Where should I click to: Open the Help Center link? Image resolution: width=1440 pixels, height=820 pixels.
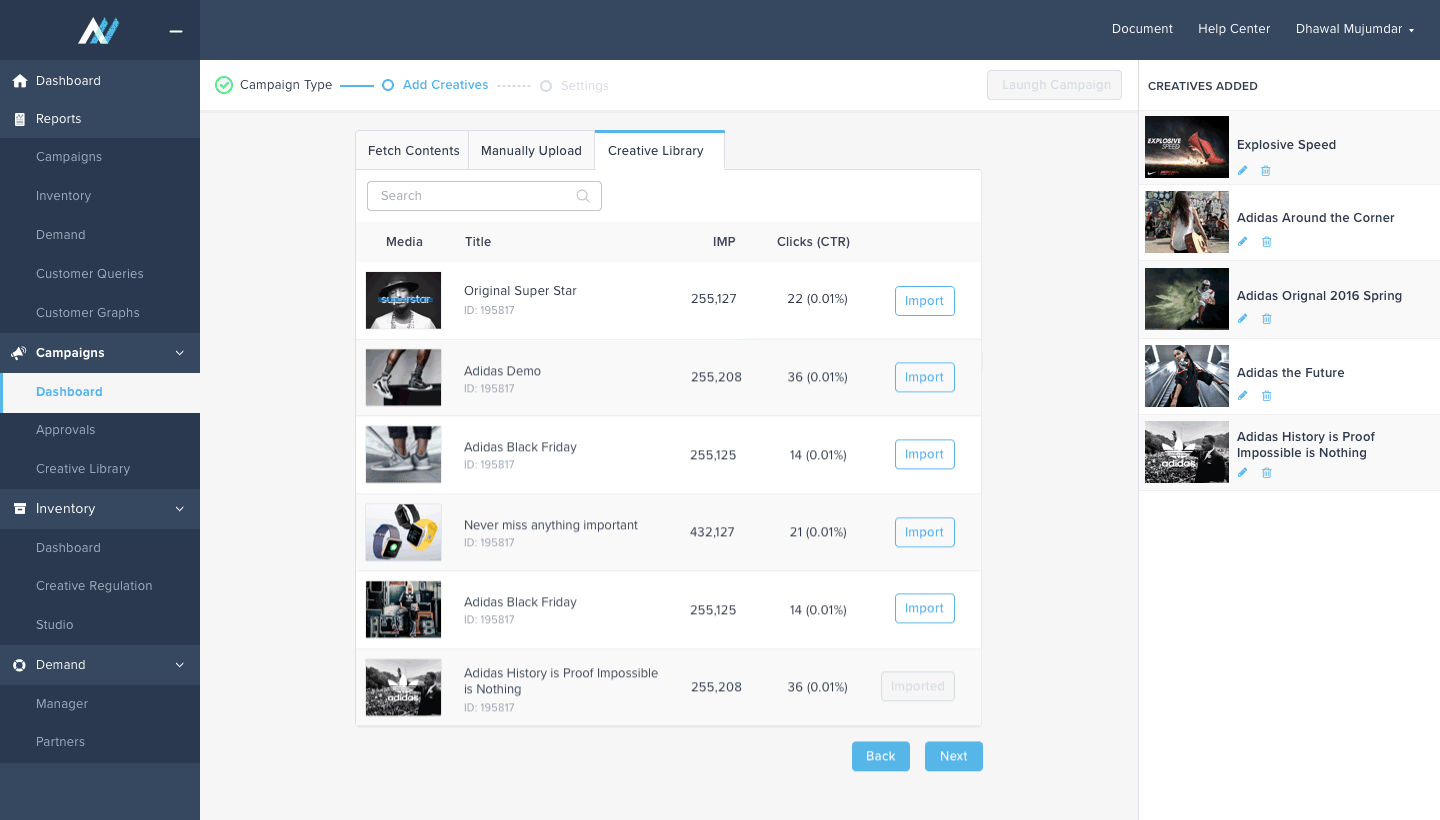tap(1234, 29)
